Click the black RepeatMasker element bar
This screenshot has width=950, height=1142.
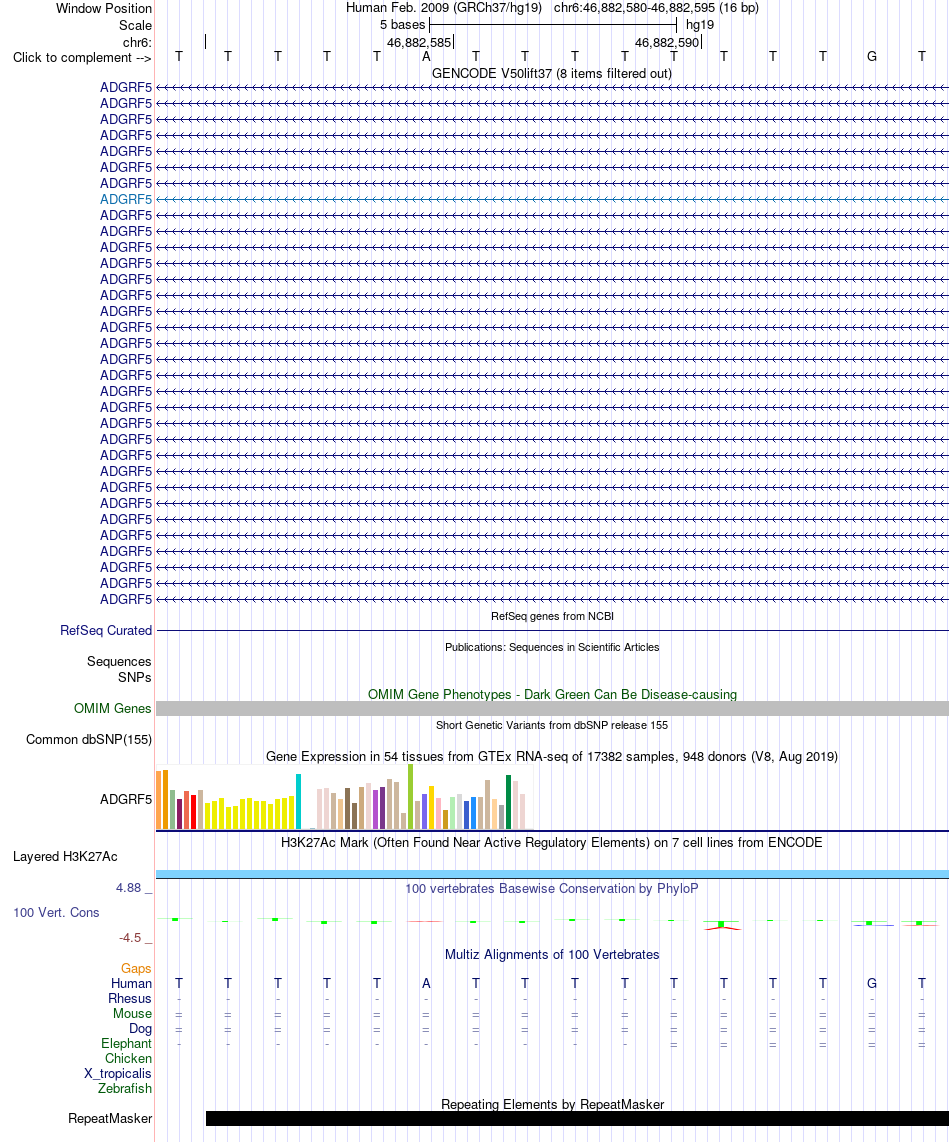click(577, 1119)
